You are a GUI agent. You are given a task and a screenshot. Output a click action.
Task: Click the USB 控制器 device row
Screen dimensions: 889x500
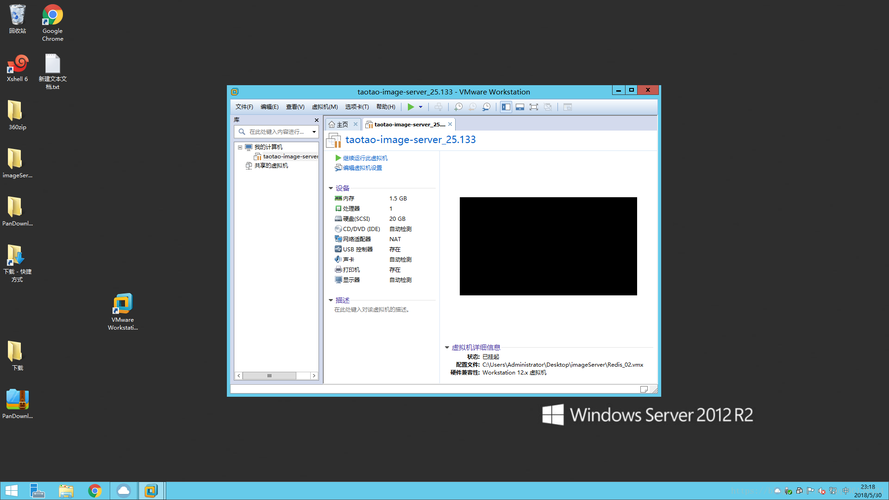pos(373,249)
